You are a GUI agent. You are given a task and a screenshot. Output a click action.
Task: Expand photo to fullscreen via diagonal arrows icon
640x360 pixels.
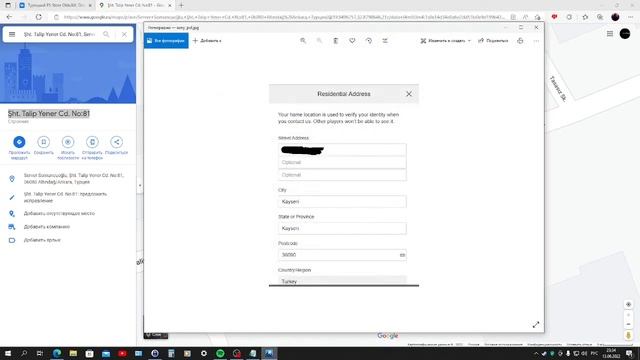point(536,324)
